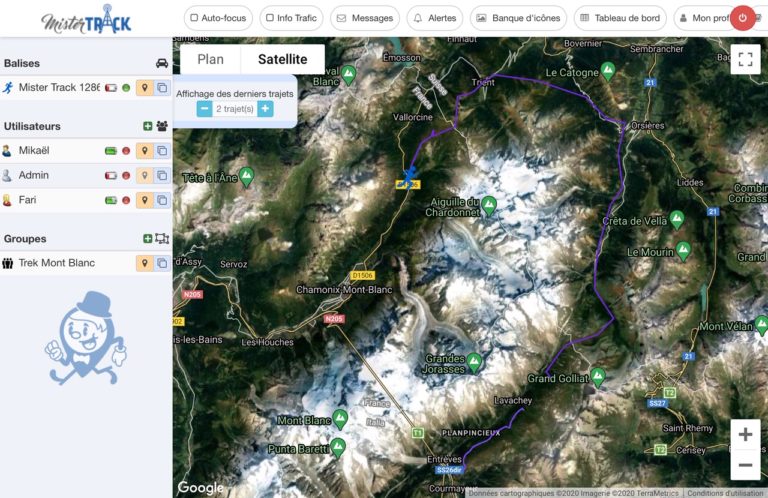Locate Mikaël on the map with the pin icon
The width and height of the screenshot is (768, 498).
click(144, 151)
